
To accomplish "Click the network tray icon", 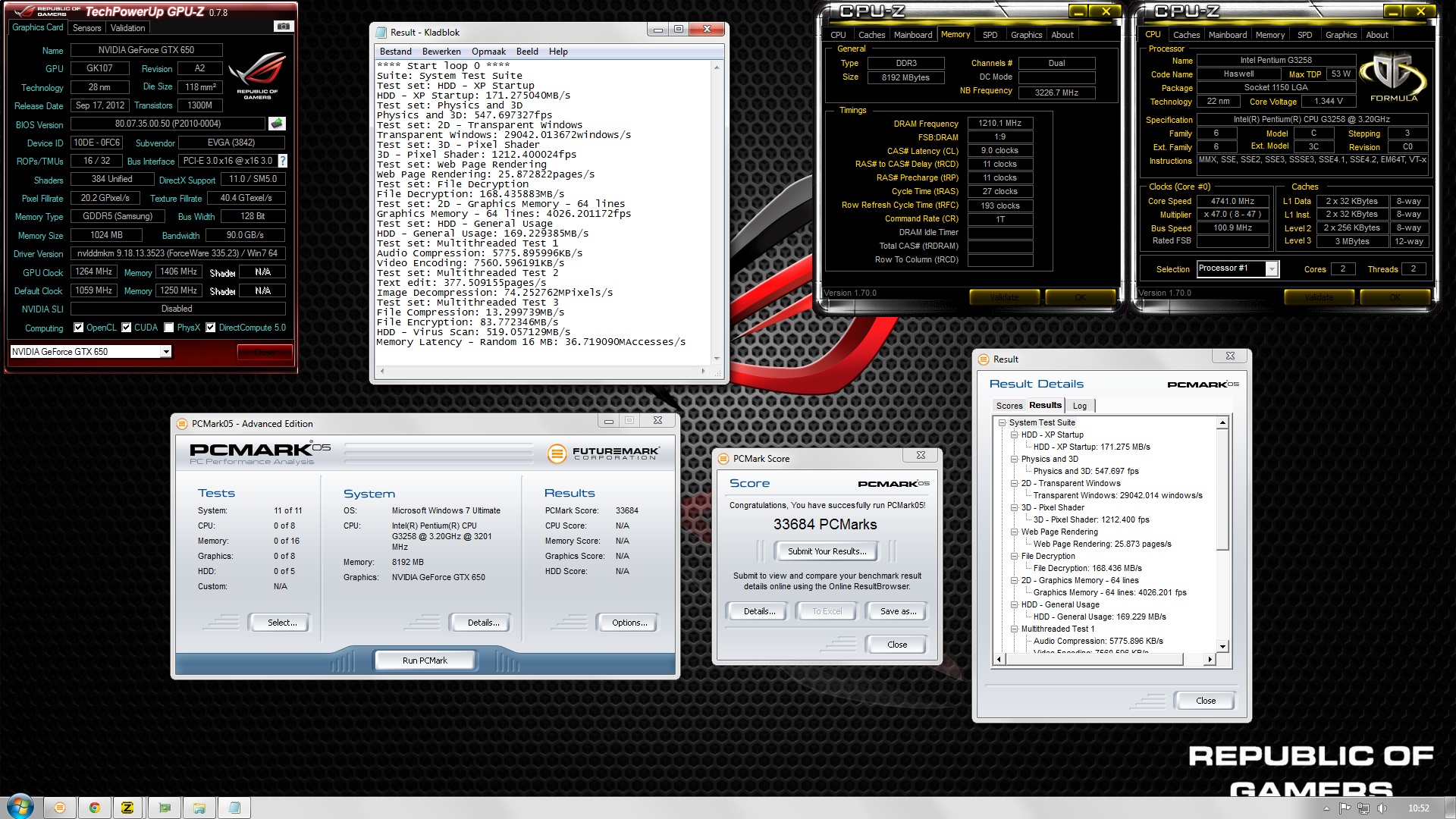I will [x=1363, y=808].
